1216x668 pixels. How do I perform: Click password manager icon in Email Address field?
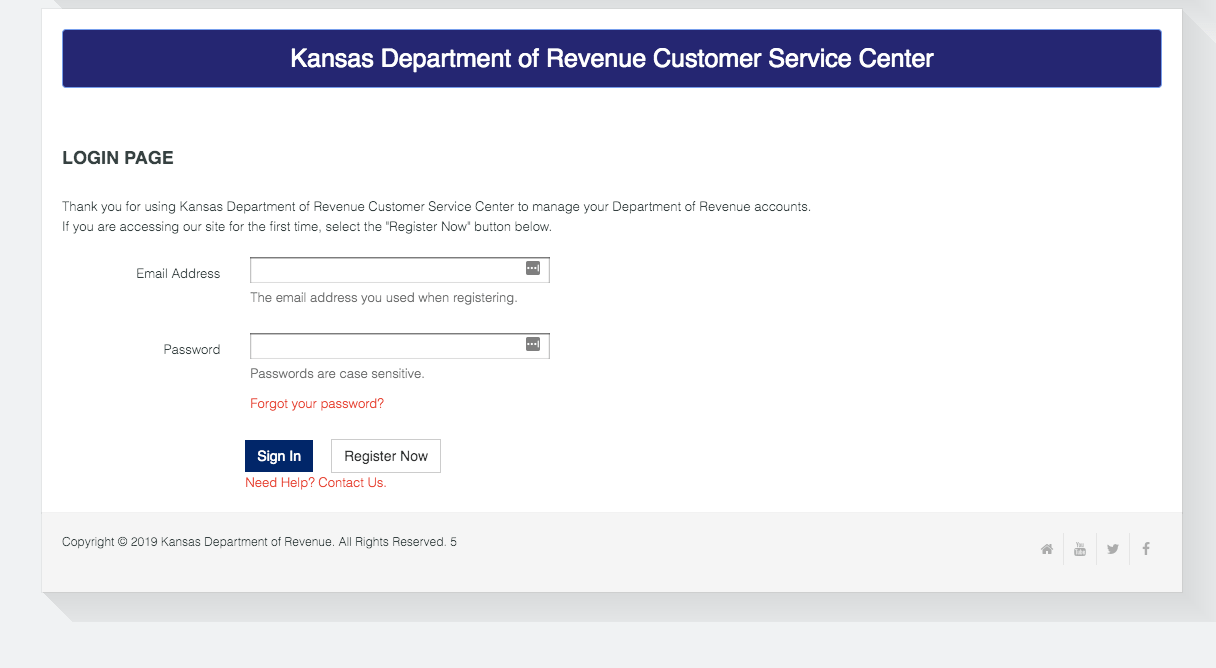(533, 268)
